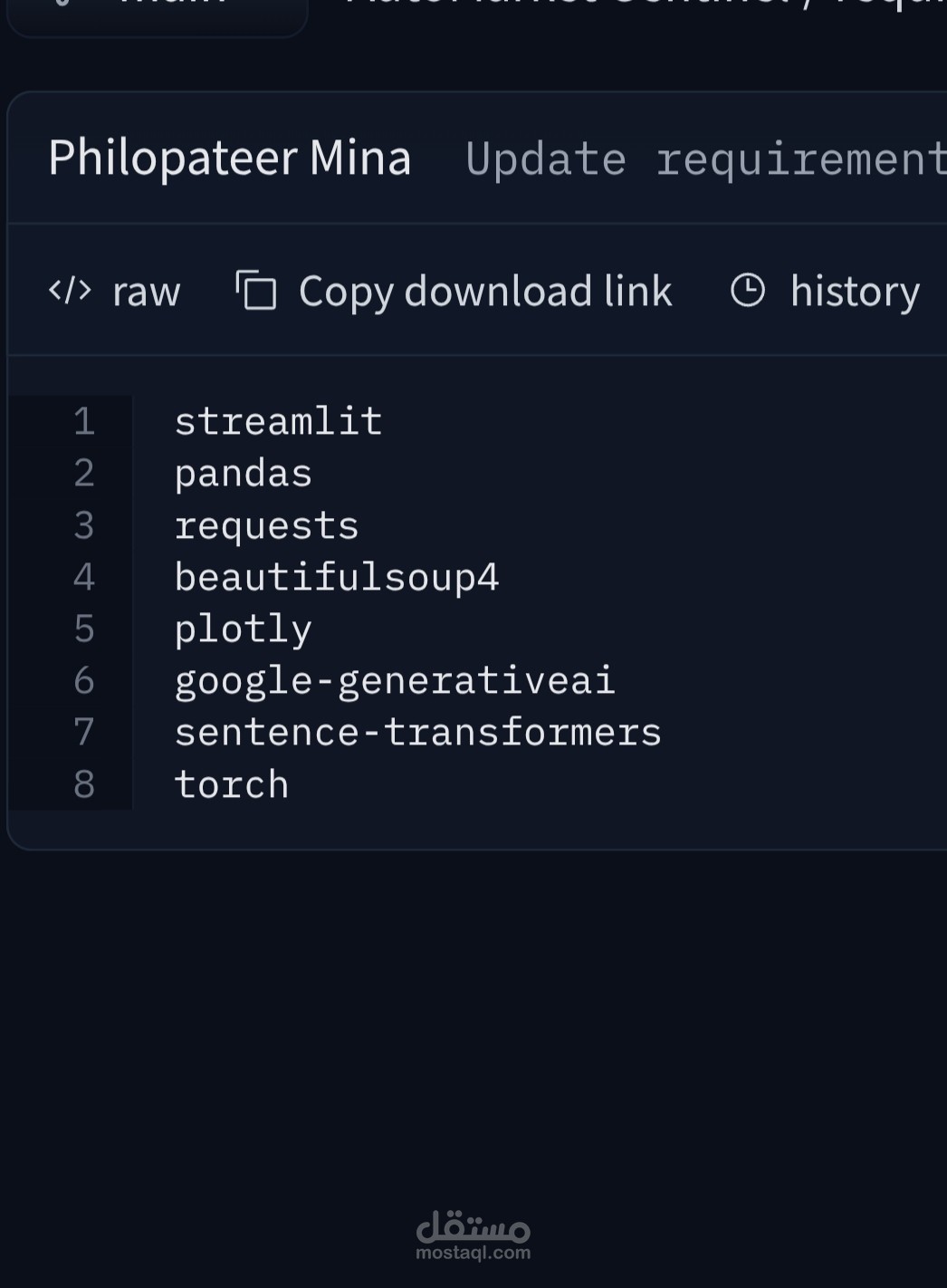Select line number 1 in the gutter
This screenshot has width=947, height=1288.
click(x=84, y=421)
